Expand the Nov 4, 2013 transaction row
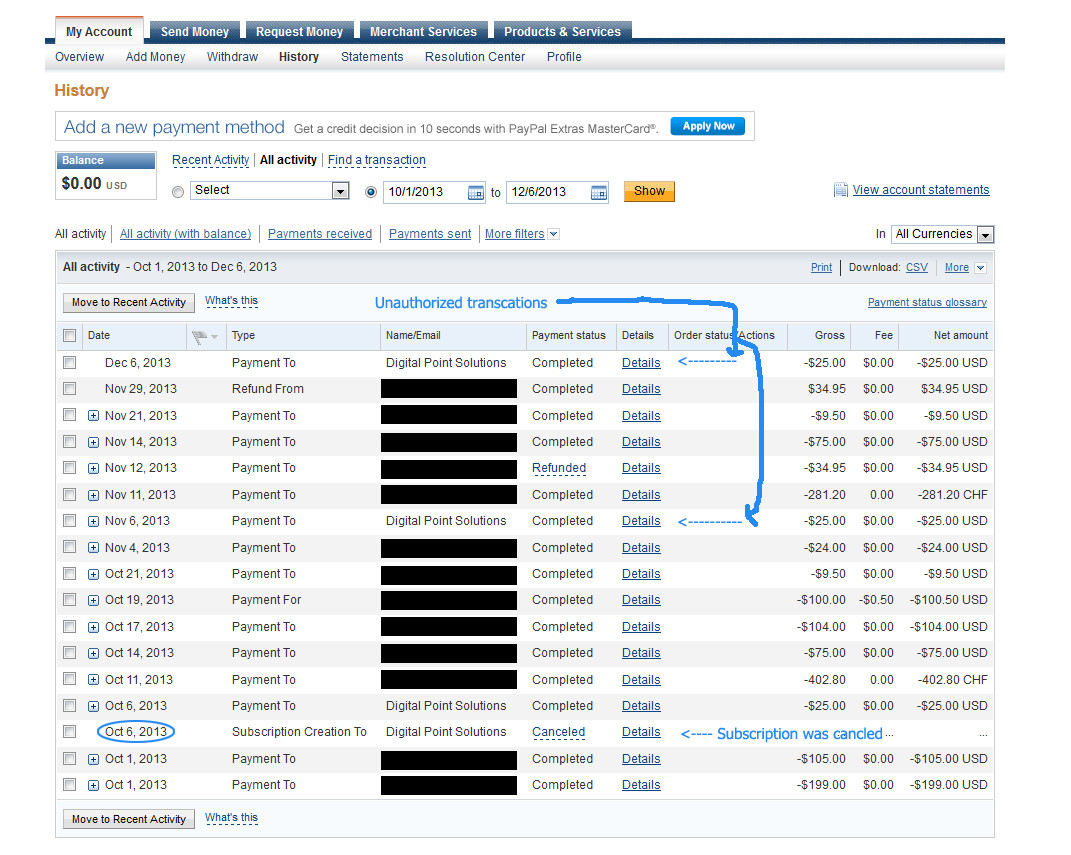 [x=94, y=548]
